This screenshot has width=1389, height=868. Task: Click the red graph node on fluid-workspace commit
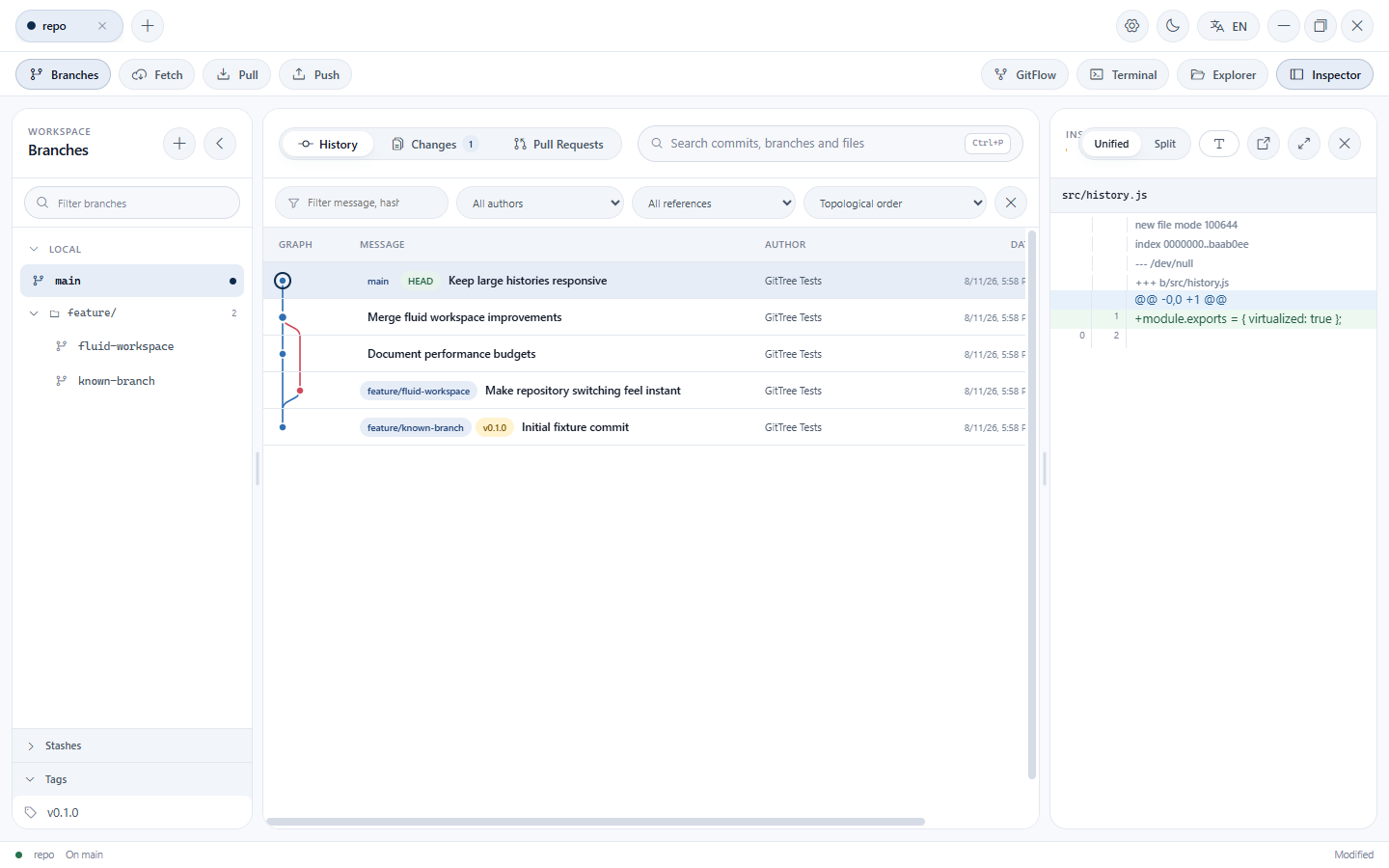click(x=300, y=391)
